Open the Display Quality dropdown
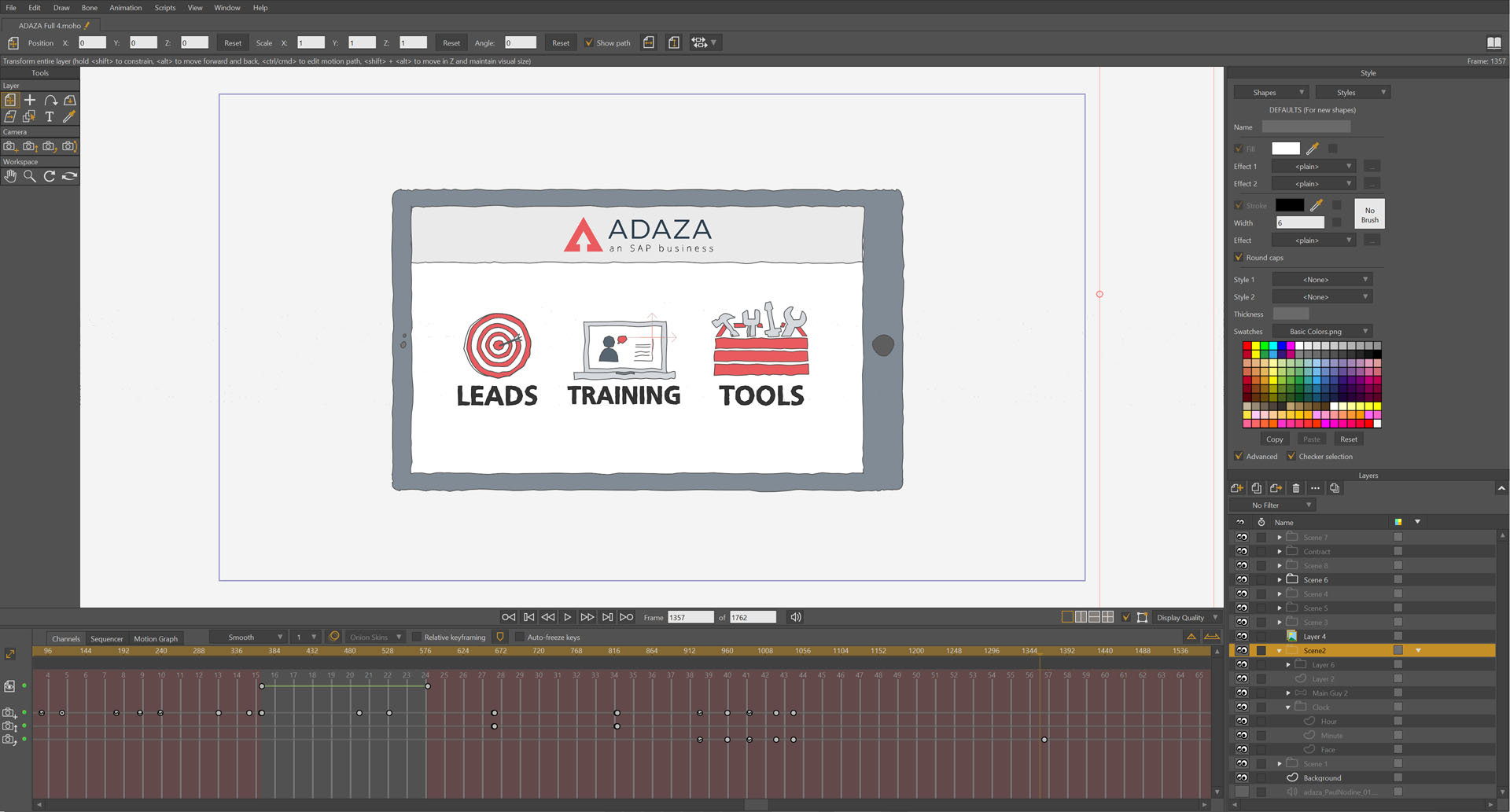1510x812 pixels. [1187, 617]
